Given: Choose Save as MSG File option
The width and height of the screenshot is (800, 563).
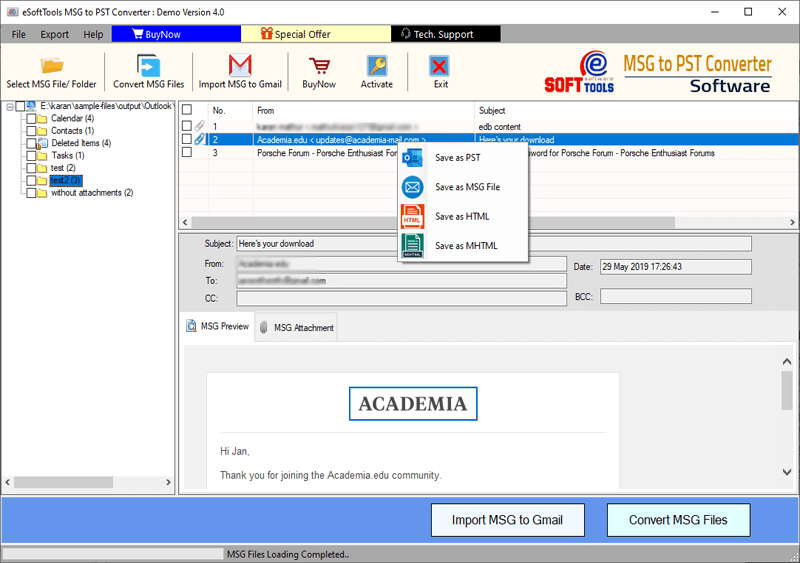Looking at the screenshot, I should pyautogui.click(x=462, y=187).
